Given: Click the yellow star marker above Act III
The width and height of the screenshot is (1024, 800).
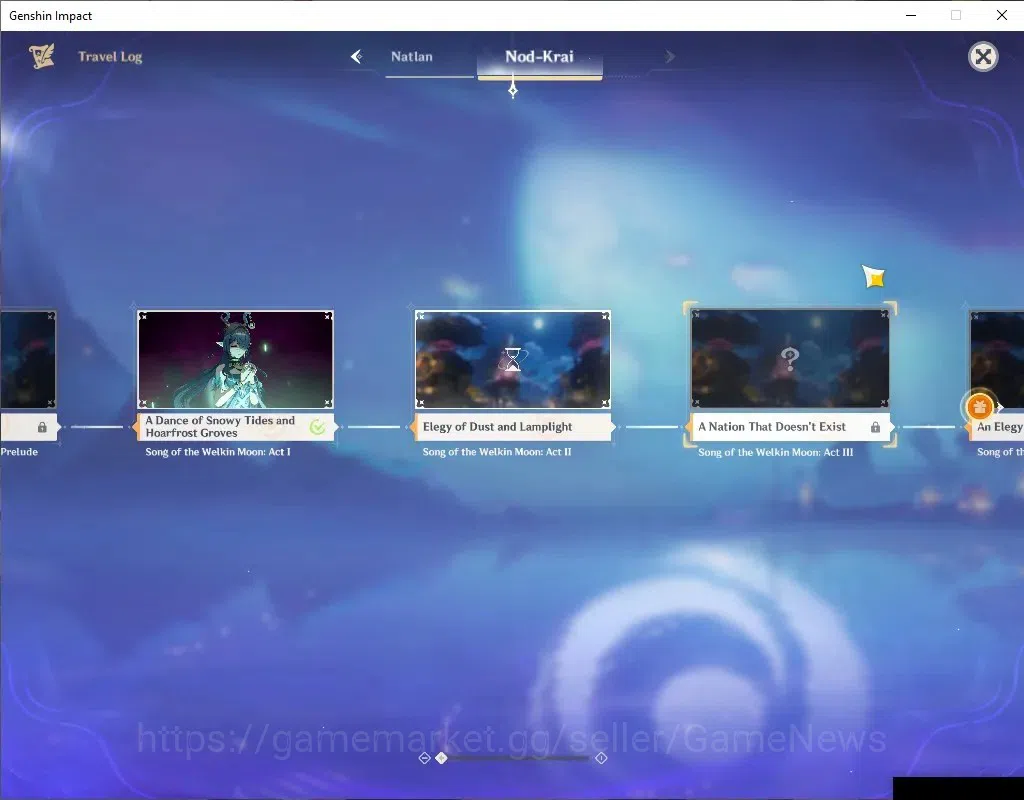Looking at the screenshot, I should pyautogui.click(x=874, y=277).
